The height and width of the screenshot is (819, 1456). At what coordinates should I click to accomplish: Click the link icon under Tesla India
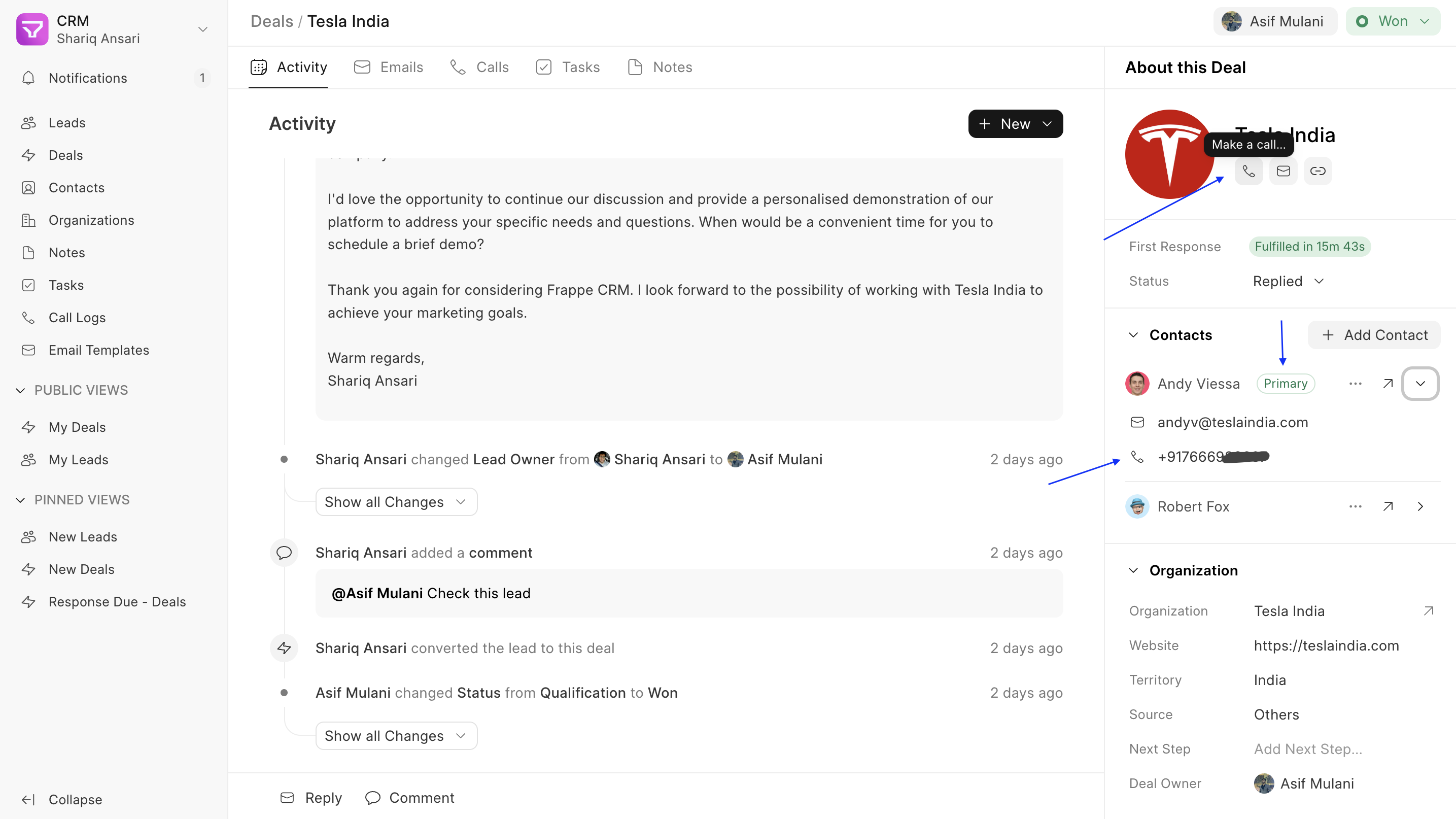(1318, 170)
